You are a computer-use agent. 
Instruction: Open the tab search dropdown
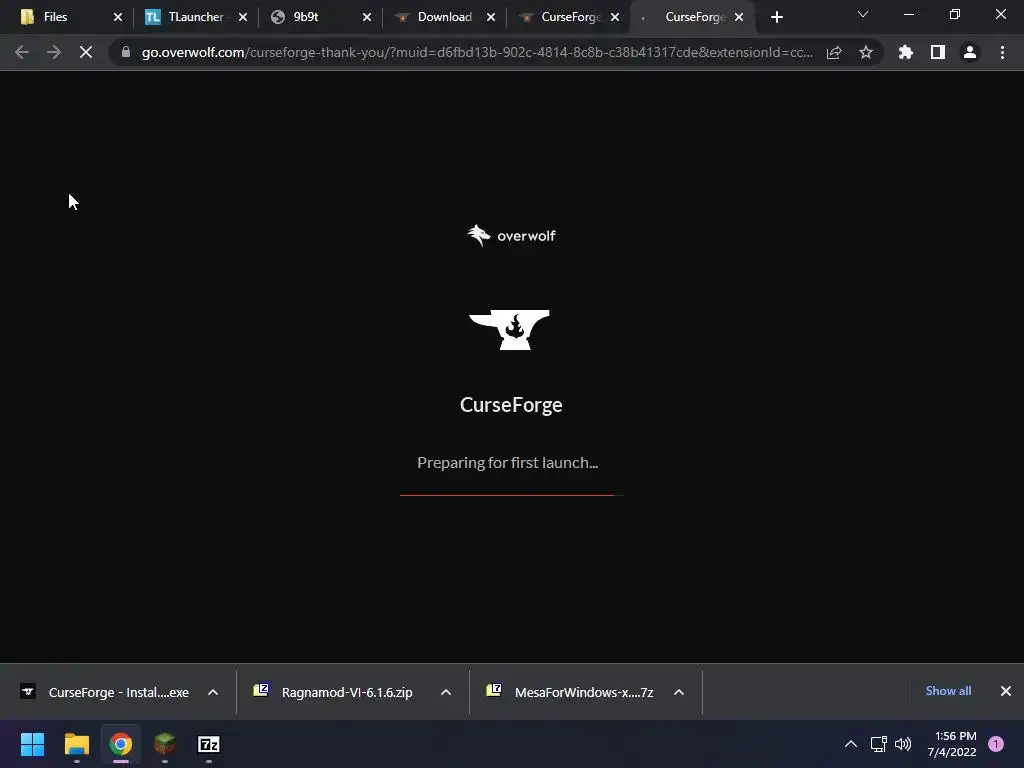[x=863, y=14]
